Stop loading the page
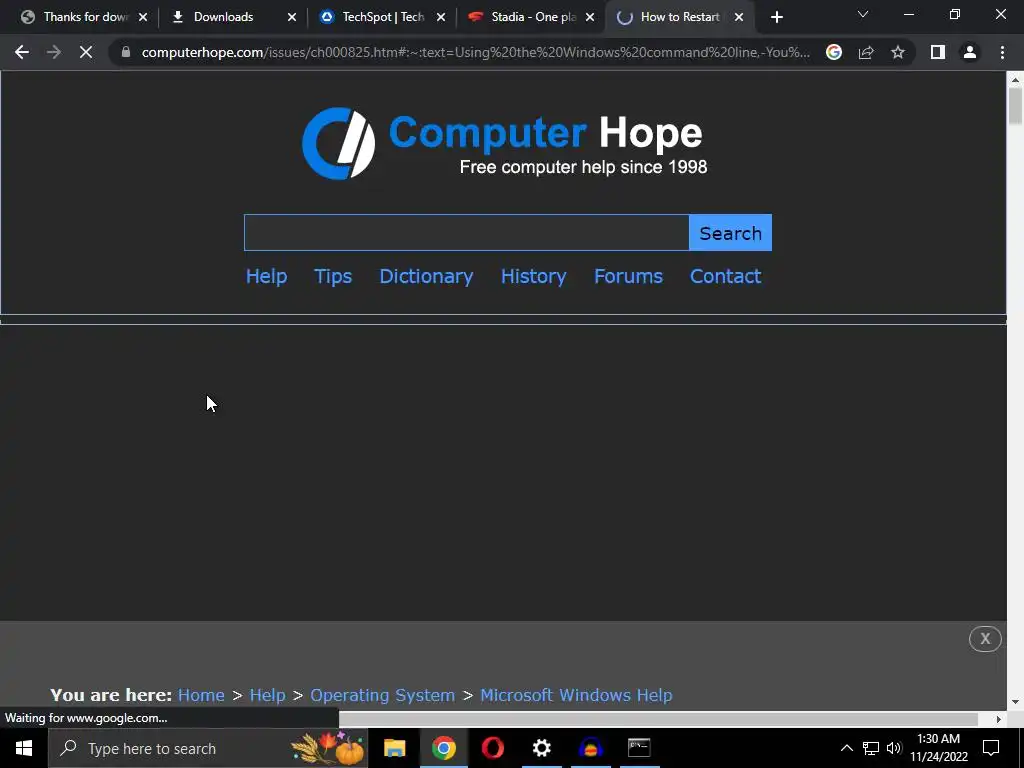Image resolution: width=1024 pixels, height=768 pixels. point(86,52)
